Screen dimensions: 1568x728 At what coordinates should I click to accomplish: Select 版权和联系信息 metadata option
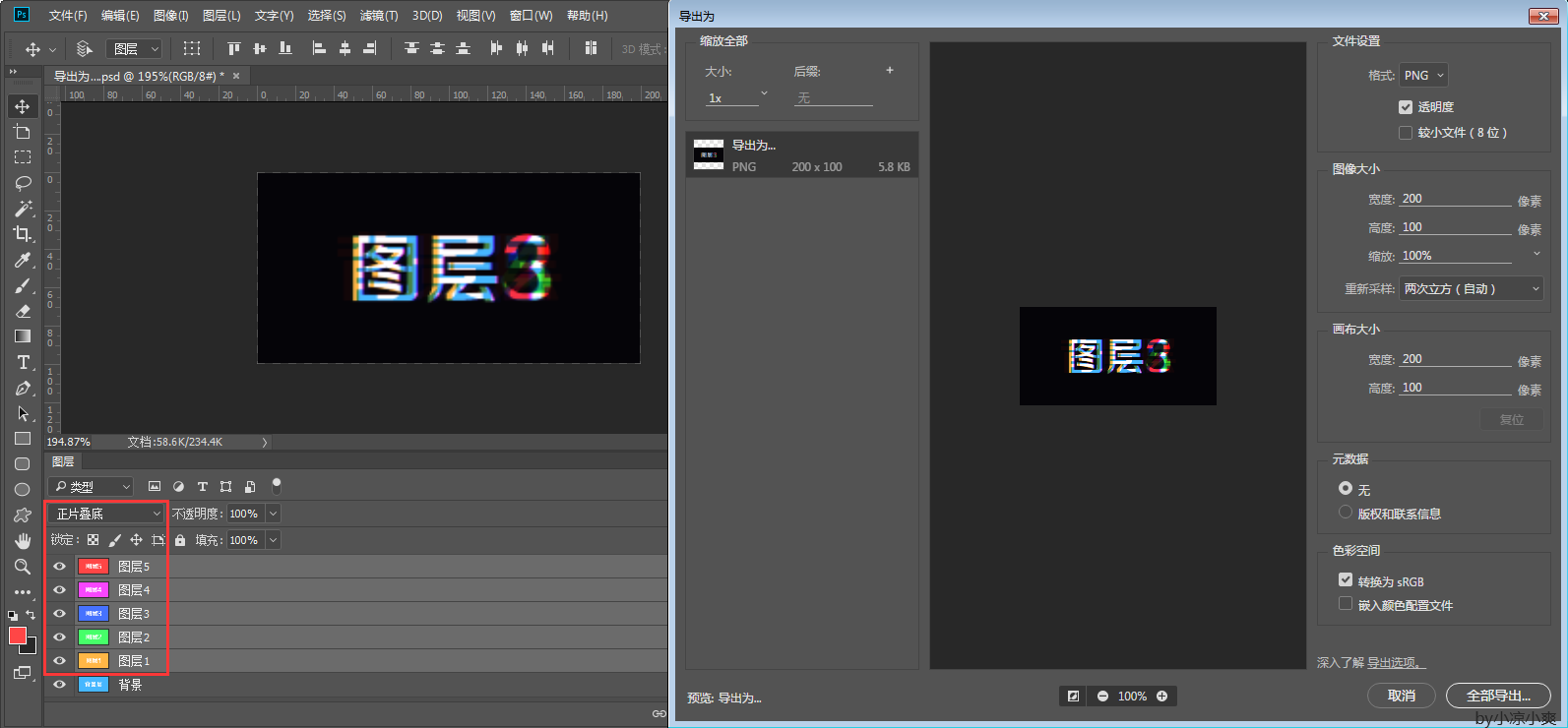tap(1346, 513)
